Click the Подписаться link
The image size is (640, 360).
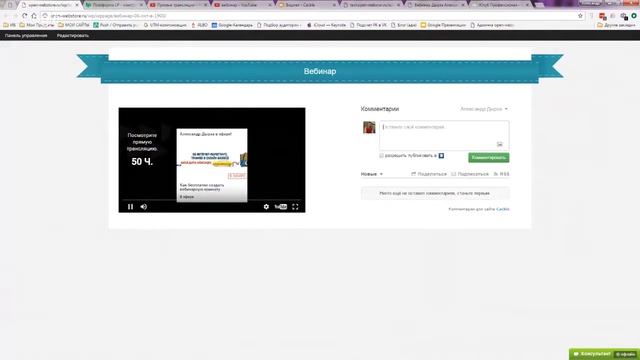point(470,174)
